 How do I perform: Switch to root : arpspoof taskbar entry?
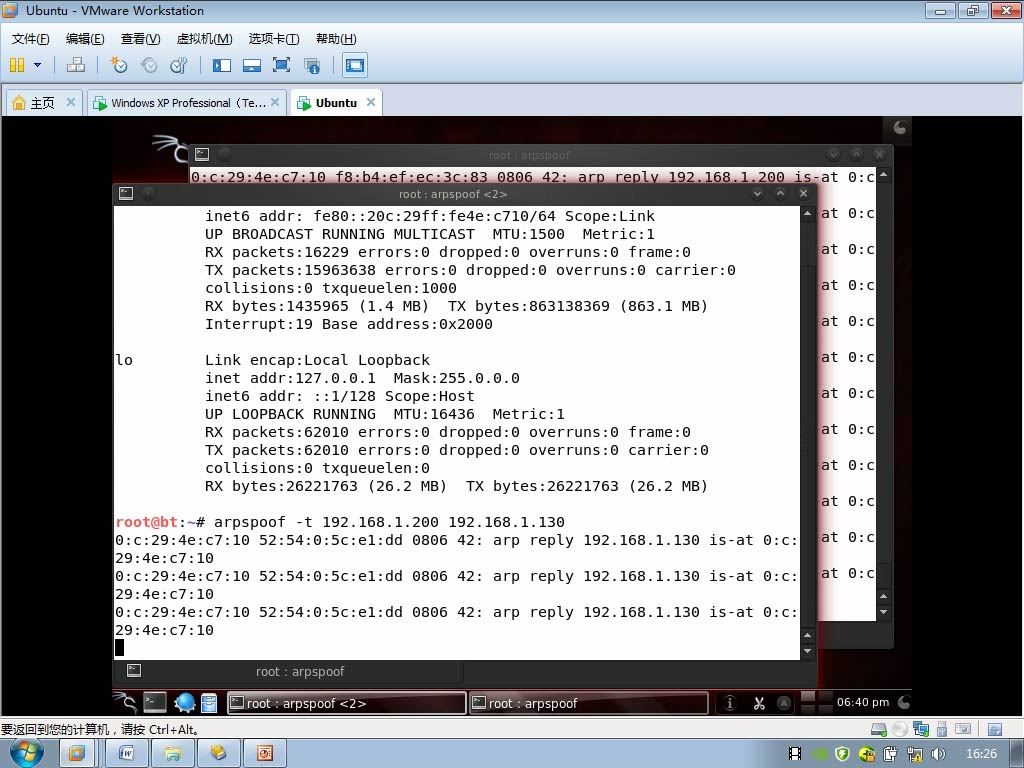[588, 703]
